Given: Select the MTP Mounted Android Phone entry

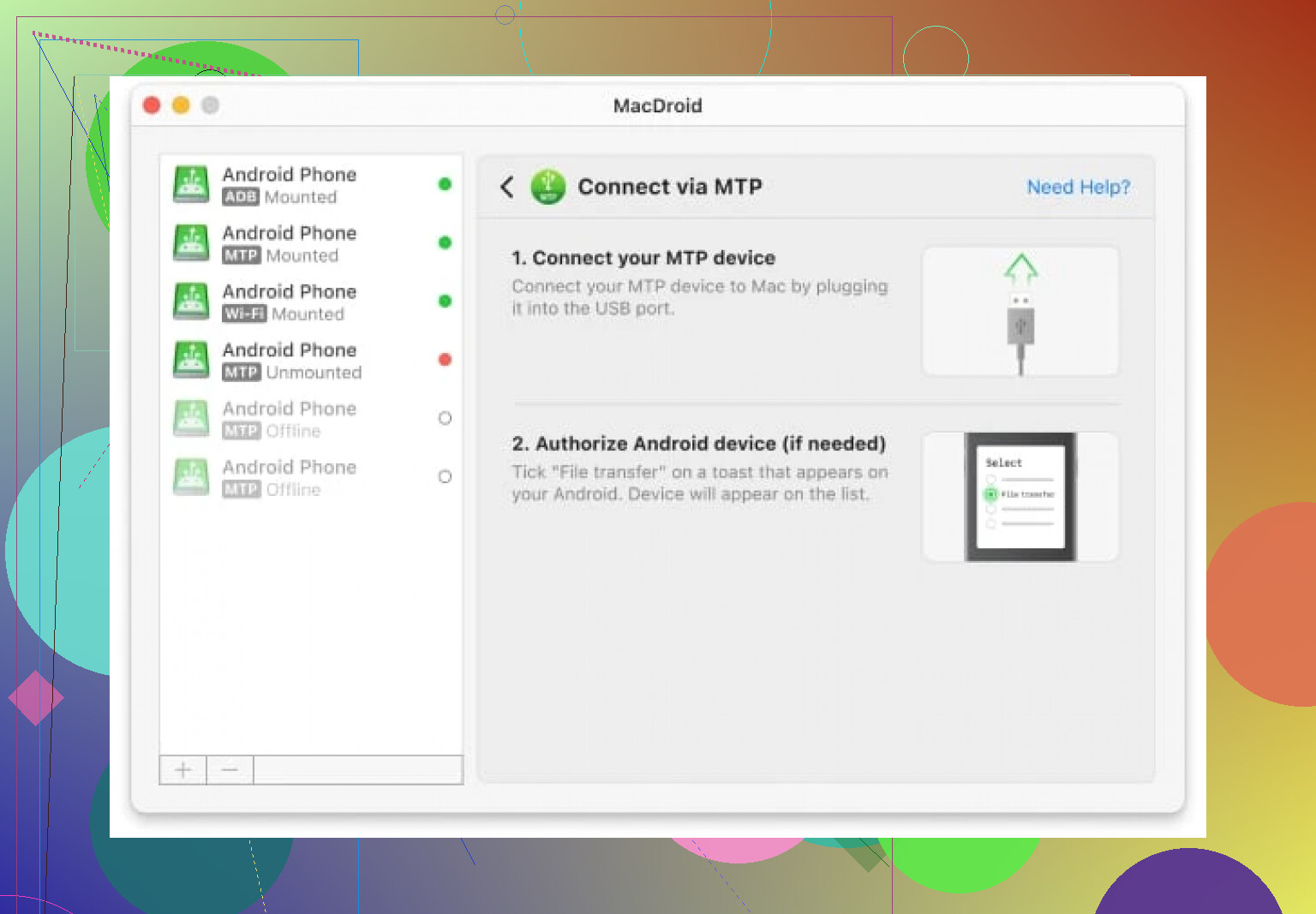Looking at the screenshot, I should (x=291, y=243).
